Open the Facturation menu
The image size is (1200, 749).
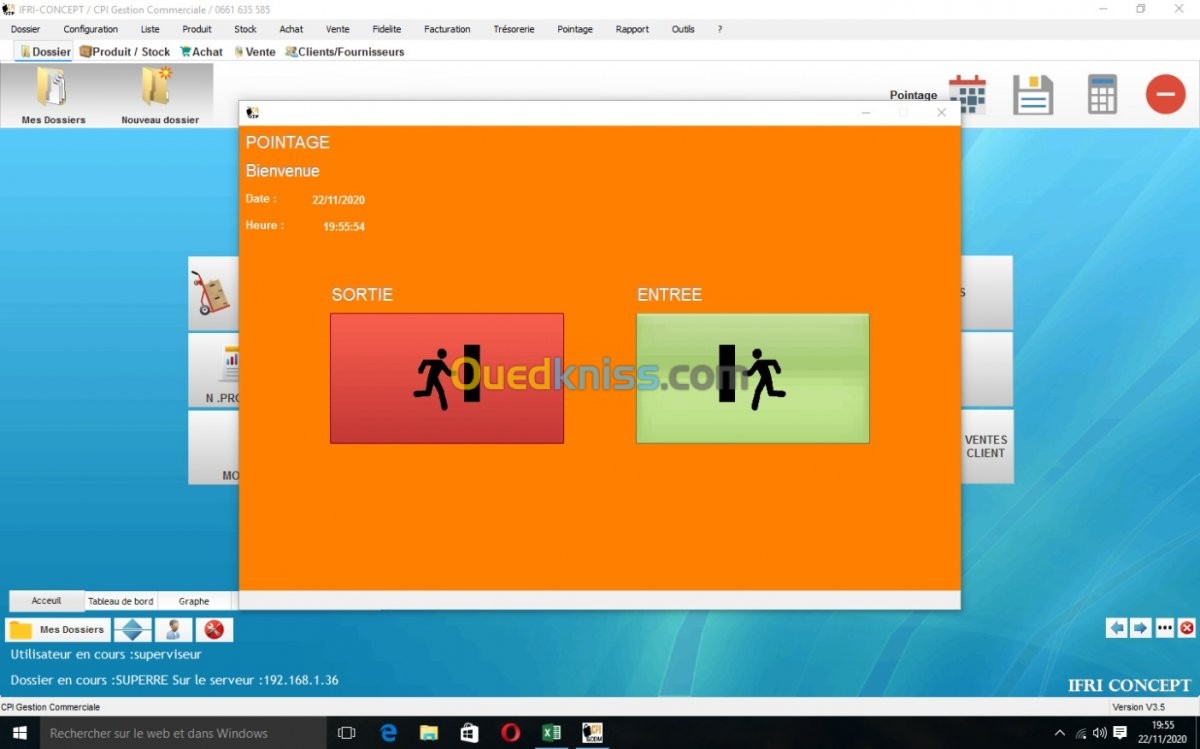tap(447, 29)
